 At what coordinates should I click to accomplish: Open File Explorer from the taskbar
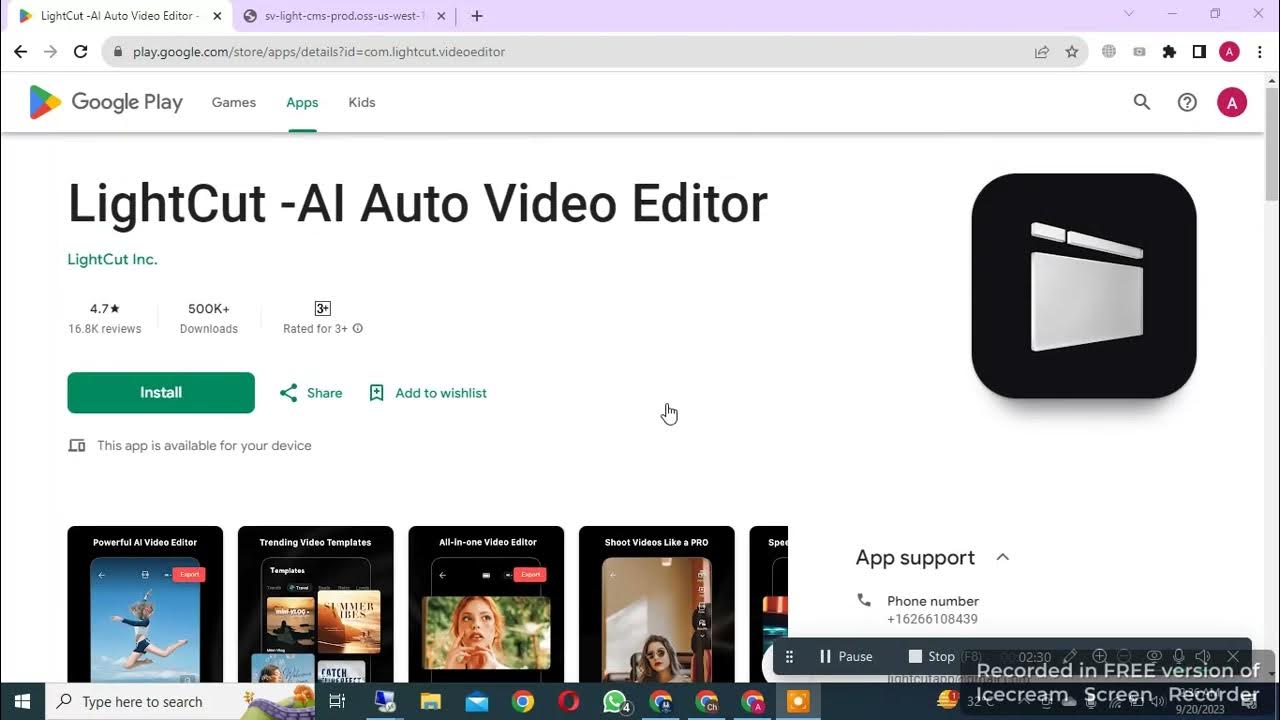431,702
